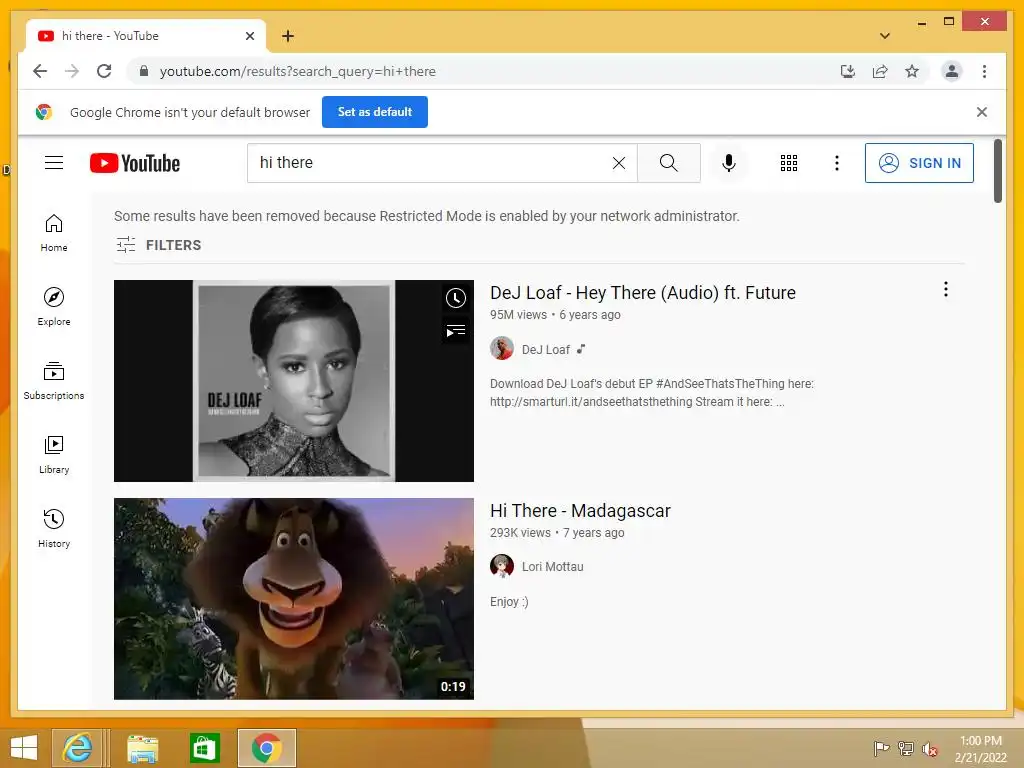Viewport: 1024px width, 768px height.
Task: Click Chrome icon in taskbar
Action: tap(266, 748)
